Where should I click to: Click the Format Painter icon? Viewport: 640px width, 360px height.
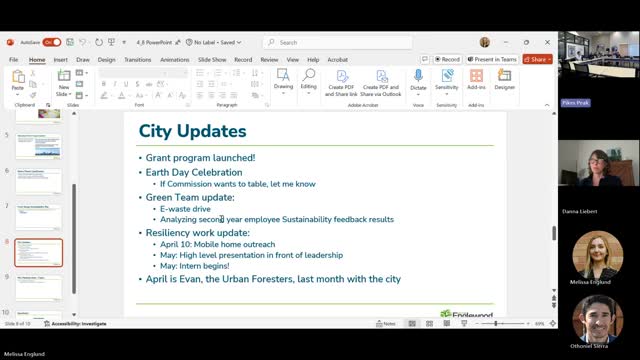coord(33,95)
